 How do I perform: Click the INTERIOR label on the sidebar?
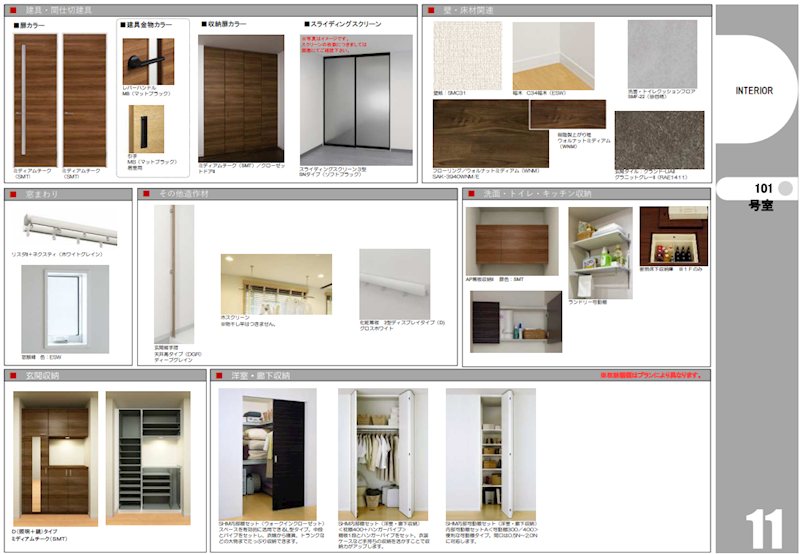click(753, 90)
